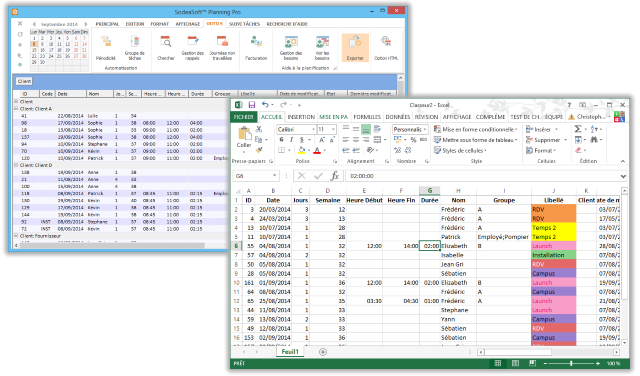This screenshot has width=640, height=376.
Task: Expand the formula bar chevron
Action: click(x=623, y=176)
